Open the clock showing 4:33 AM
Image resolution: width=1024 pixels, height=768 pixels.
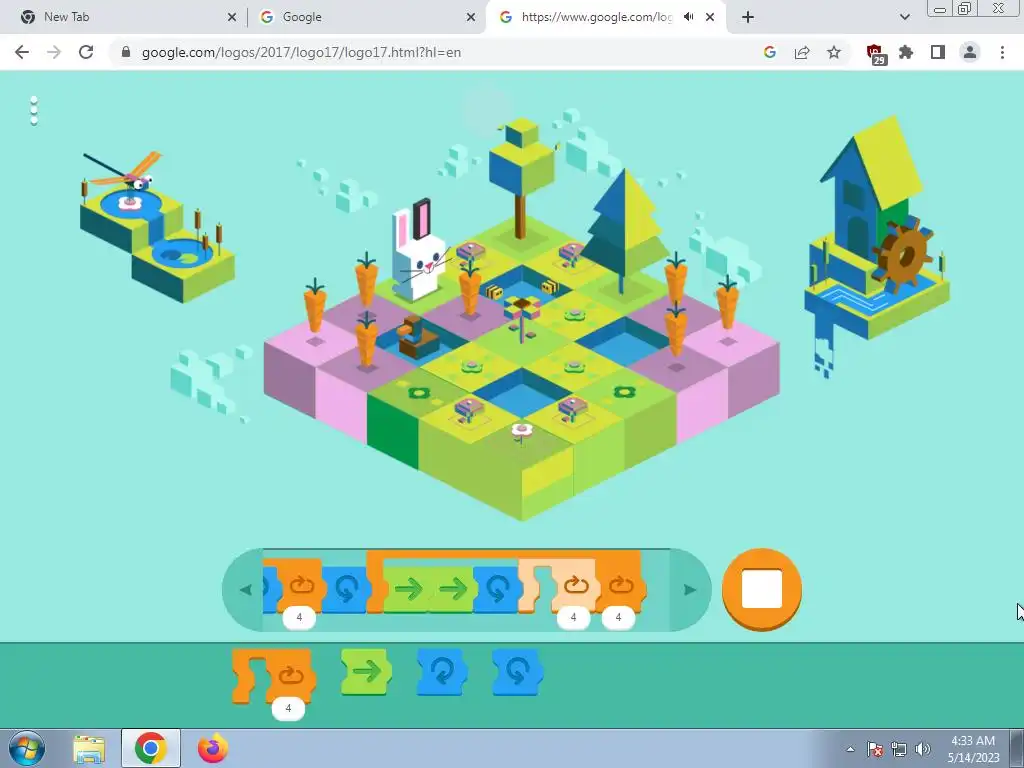973,749
